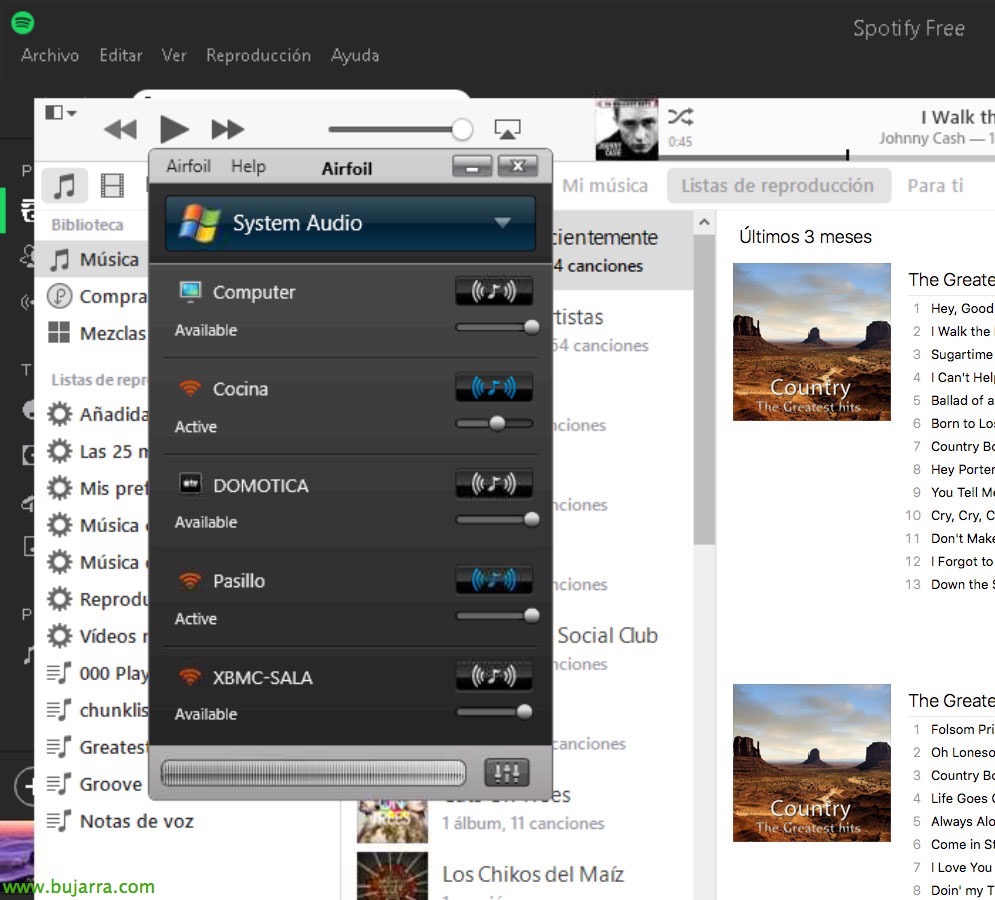Open the Airfoil equalizer button
The width and height of the screenshot is (995, 900).
(x=506, y=772)
